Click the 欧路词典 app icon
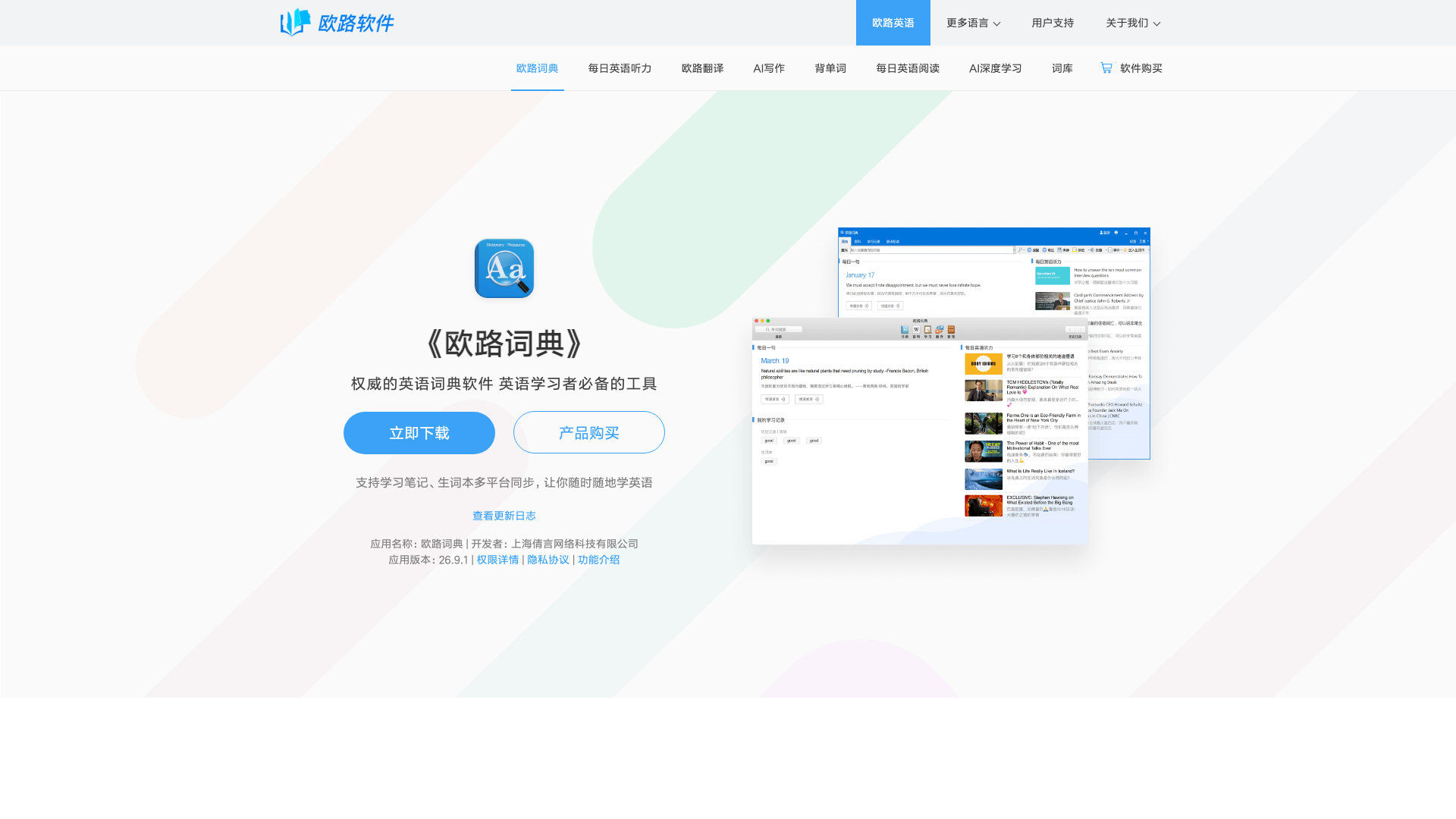 504,268
